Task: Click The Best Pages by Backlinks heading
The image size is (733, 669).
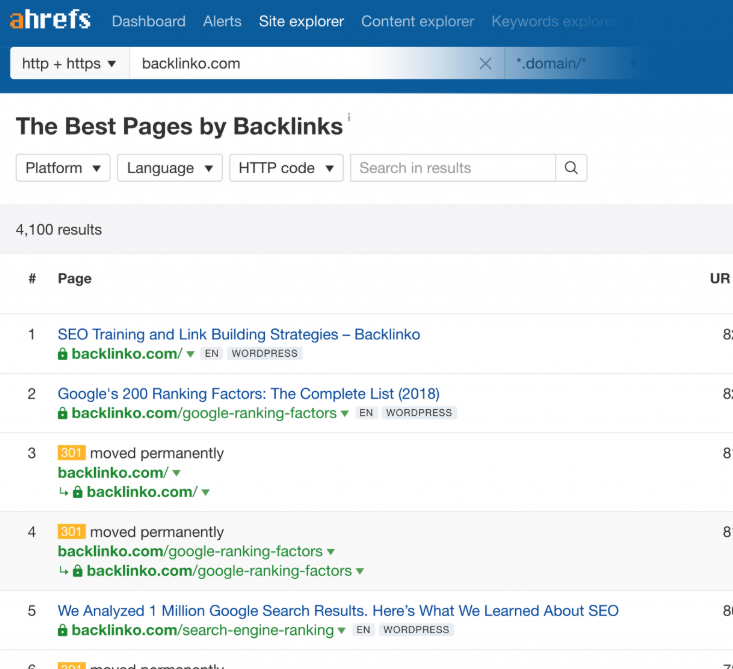Action: pyautogui.click(x=180, y=127)
